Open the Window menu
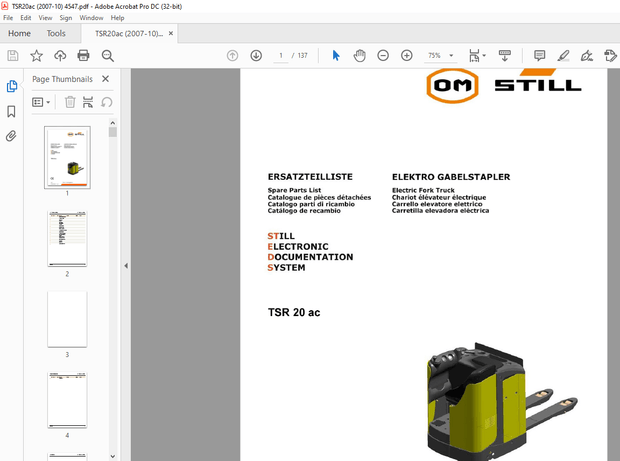Image resolution: width=620 pixels, height=461 pixels. (91, 18)
